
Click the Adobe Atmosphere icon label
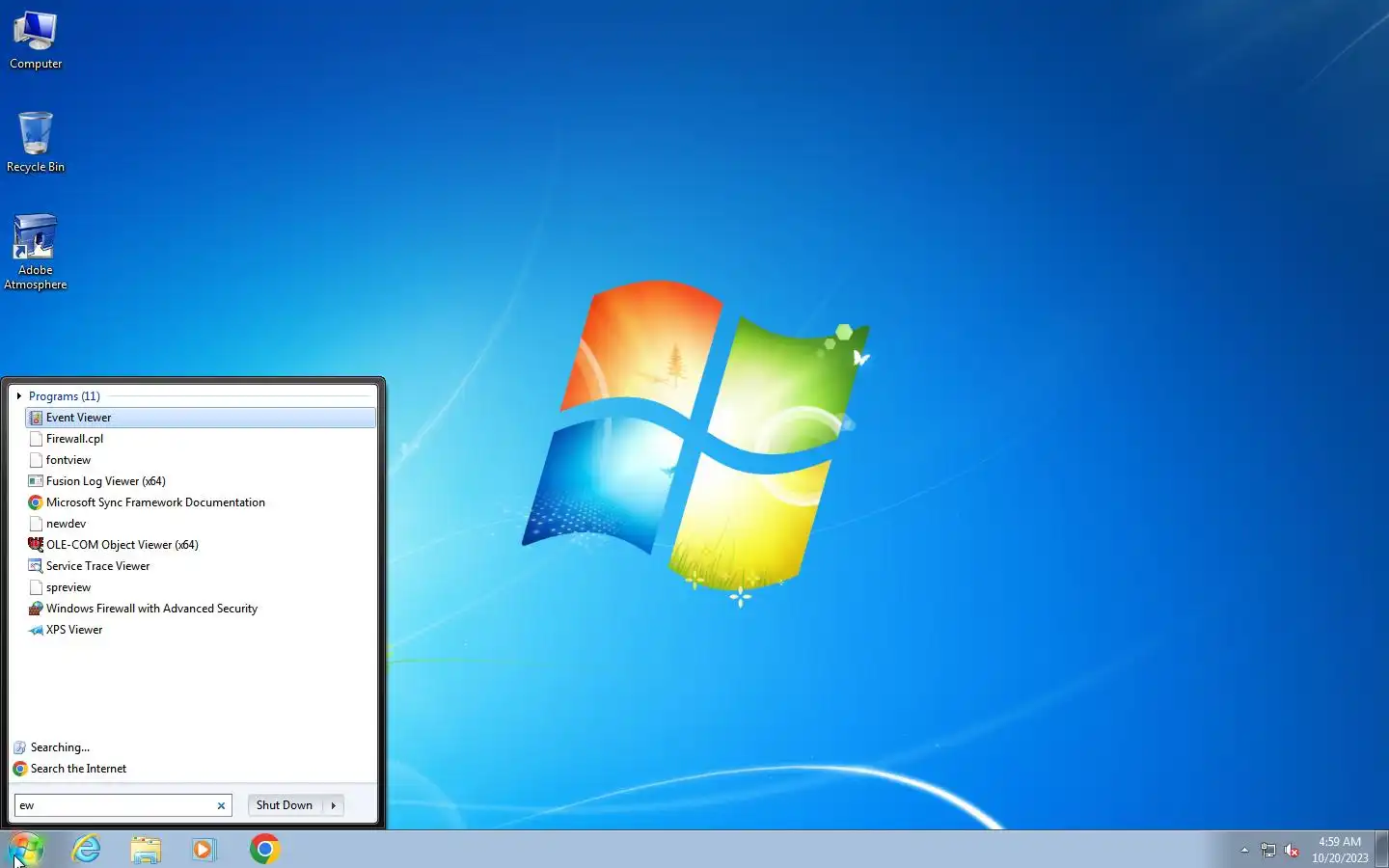[36, 278]
